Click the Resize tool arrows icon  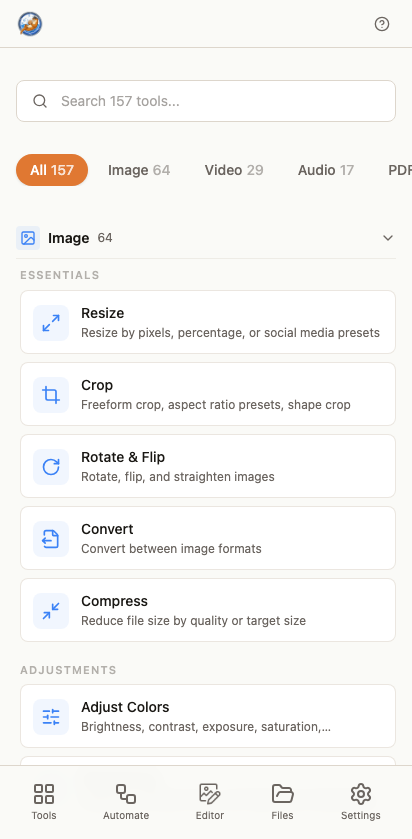point(51,323)
